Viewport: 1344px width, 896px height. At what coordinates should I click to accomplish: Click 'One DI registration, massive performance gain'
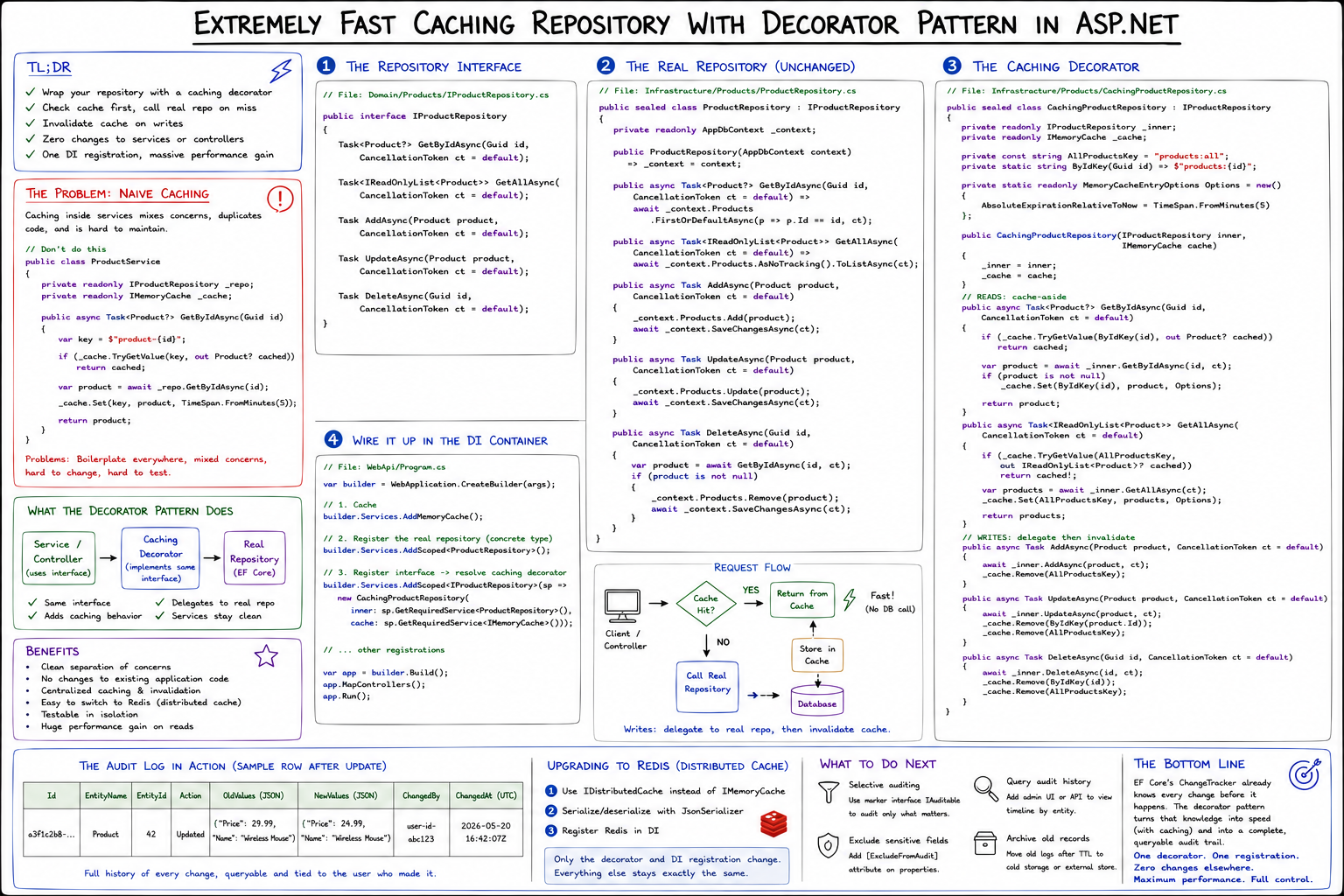point(157,155)
